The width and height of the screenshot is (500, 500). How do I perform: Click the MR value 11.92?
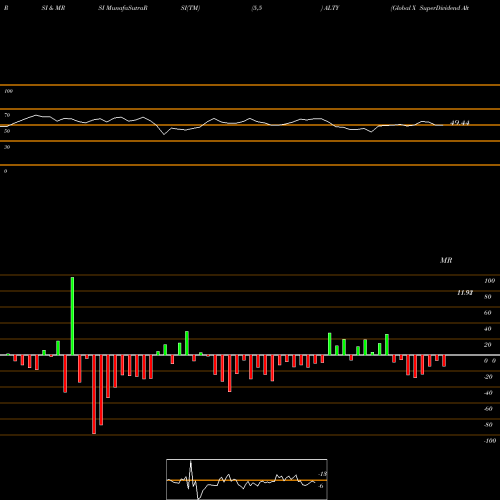pyautogui.click(x=465, y=293)
